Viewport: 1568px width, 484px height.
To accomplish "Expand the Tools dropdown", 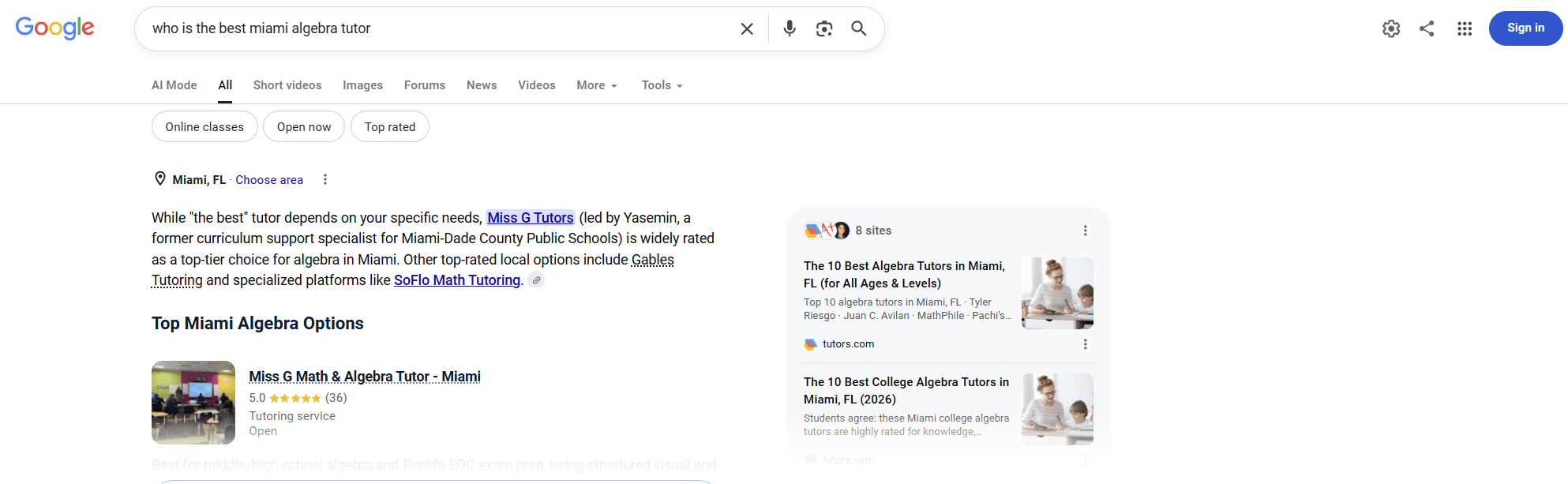I will (662, 85).
